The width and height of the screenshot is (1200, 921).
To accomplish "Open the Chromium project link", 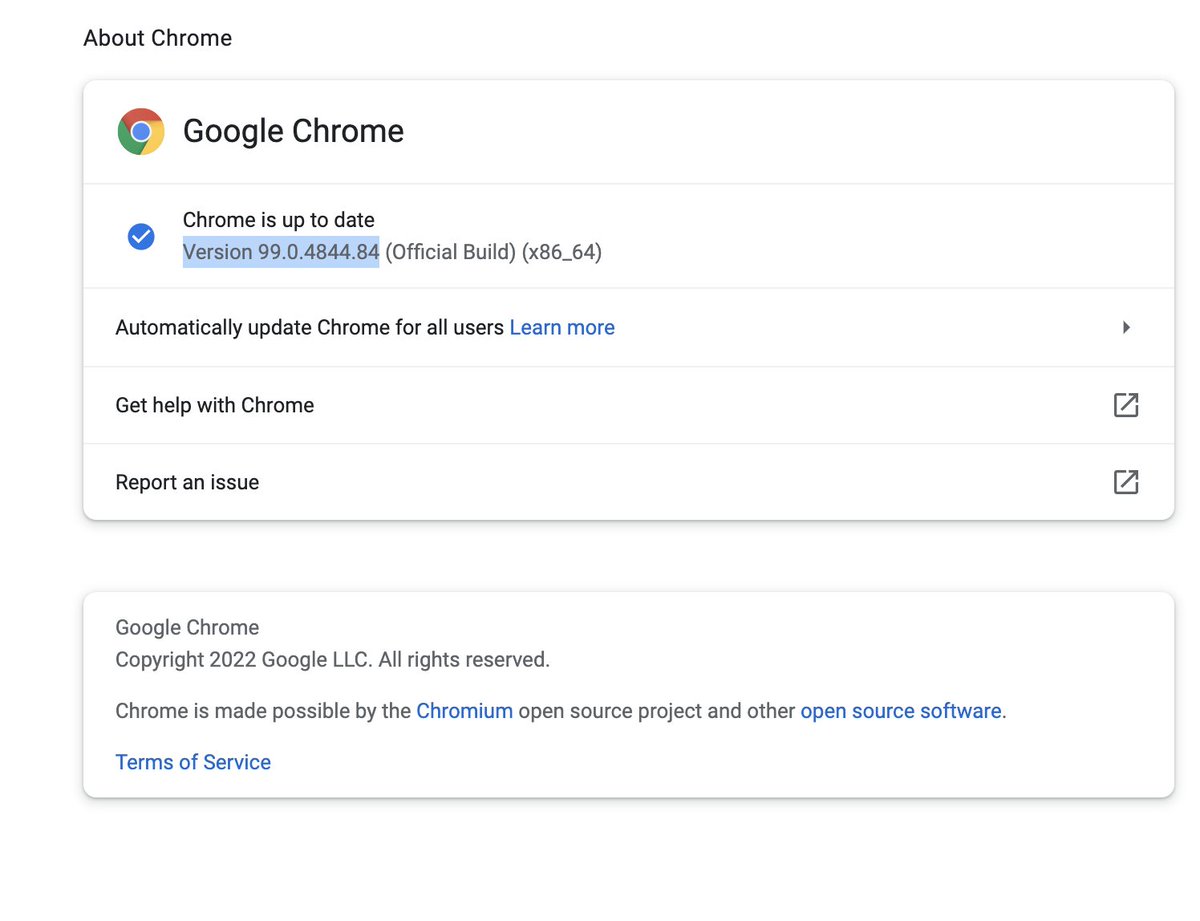I will point(464,711).
